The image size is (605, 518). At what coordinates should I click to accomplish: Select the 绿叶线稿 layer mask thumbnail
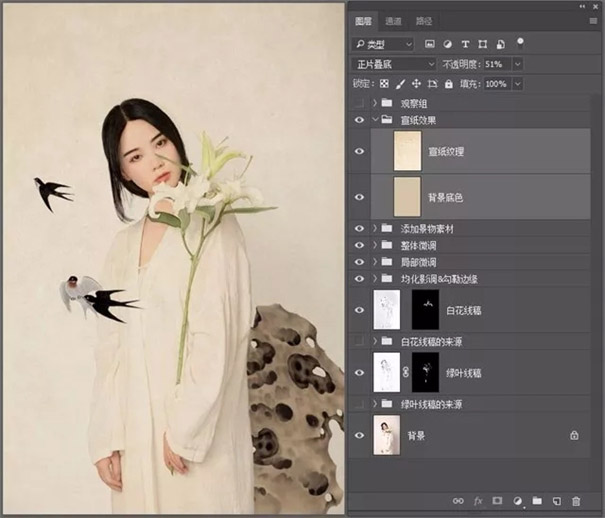(x=426, y=372)
